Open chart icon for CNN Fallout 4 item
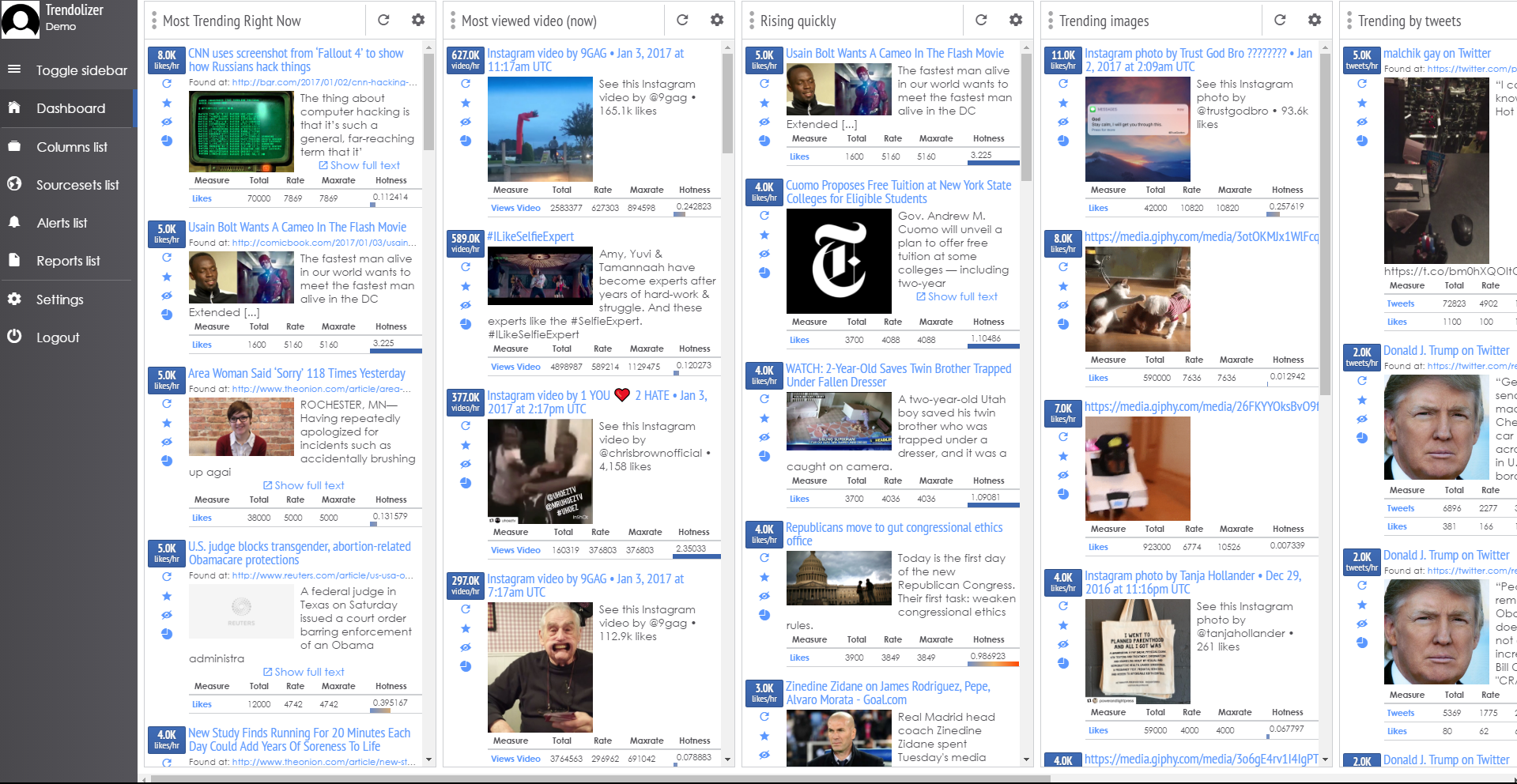The image size is (1517, 784). pyautogui.click(x=167, y=141)
